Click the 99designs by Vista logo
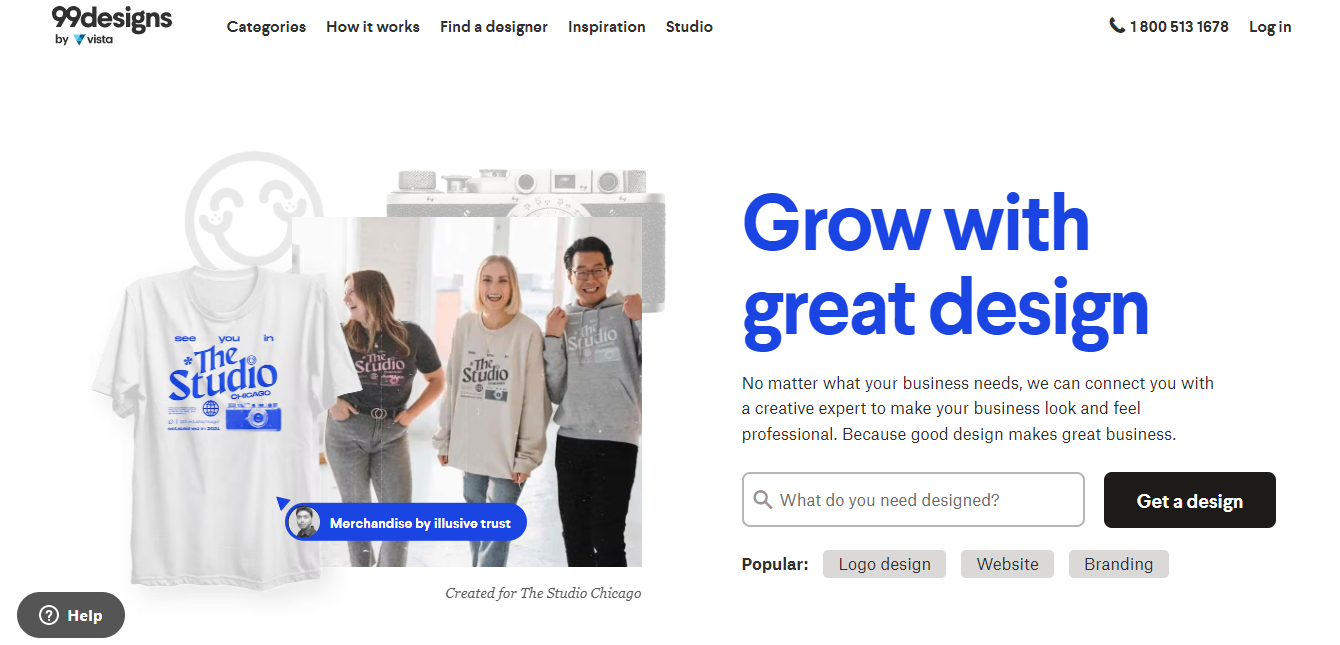 [112, 26]
